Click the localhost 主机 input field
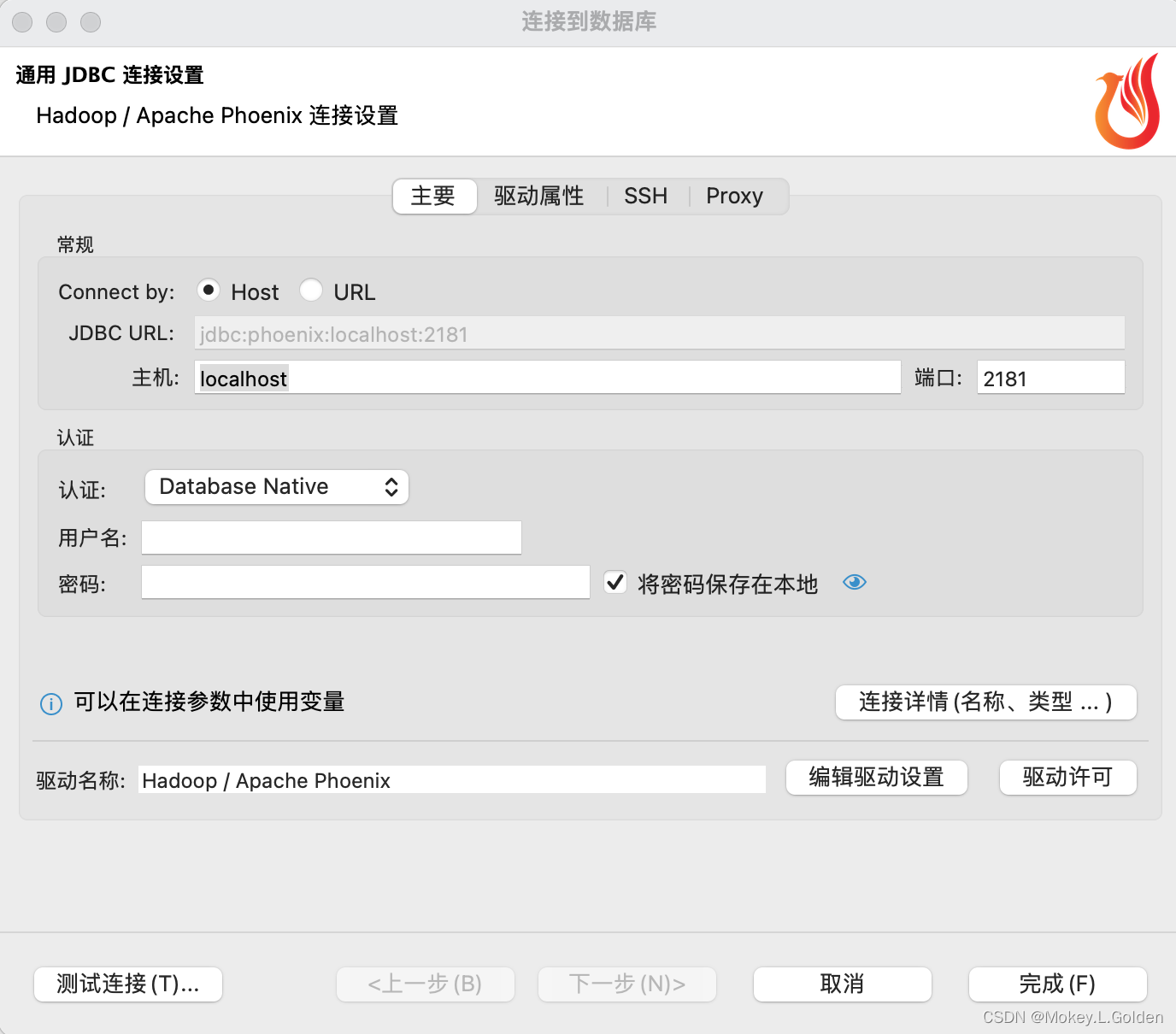This screenshot has height=1034, width=1176. click(x=546, y=377)
